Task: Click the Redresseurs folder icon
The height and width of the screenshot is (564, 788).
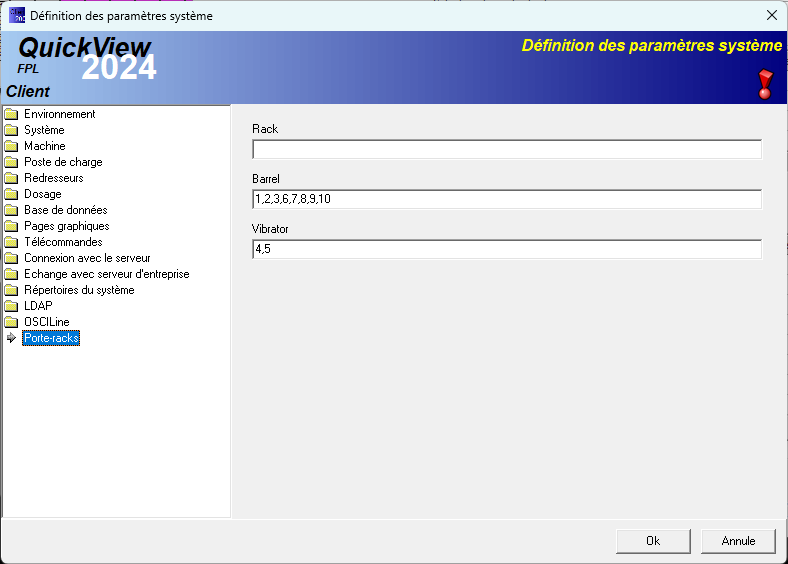Action: [x=11, y=178]
